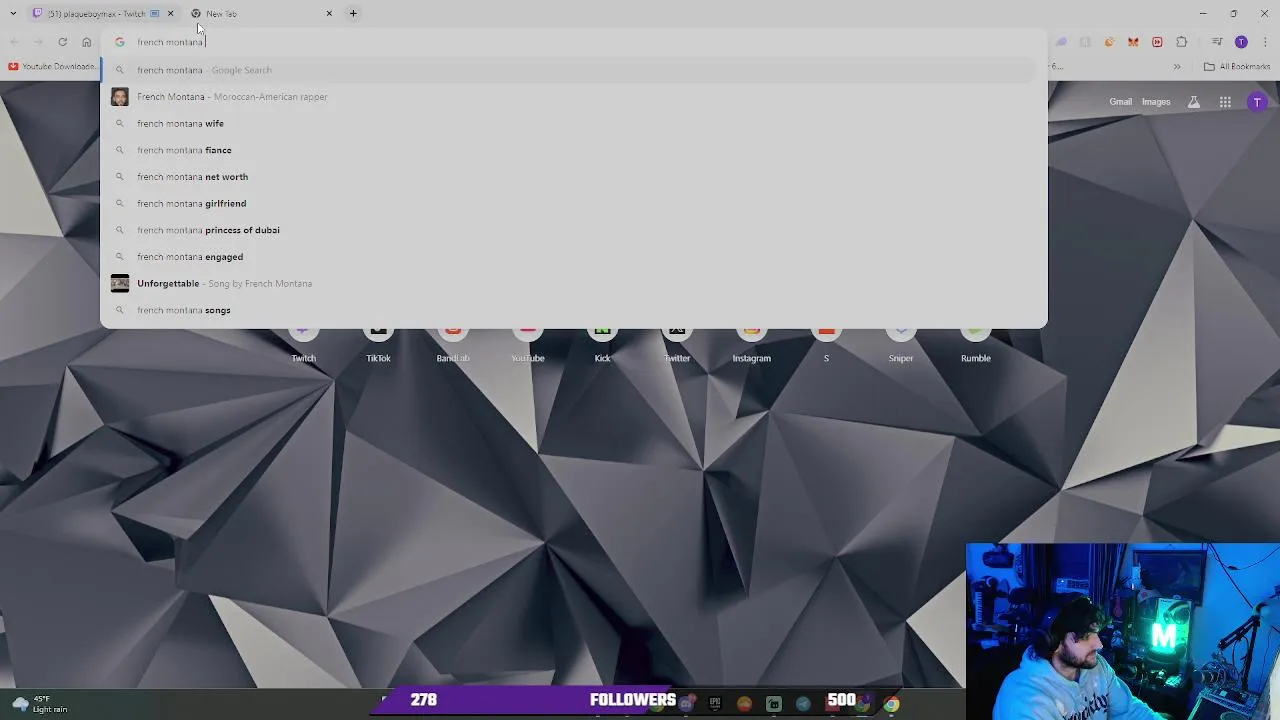Open the Sniper shortcut tile
This screenshot has width=1280, height=720.
tap(901, 346)
